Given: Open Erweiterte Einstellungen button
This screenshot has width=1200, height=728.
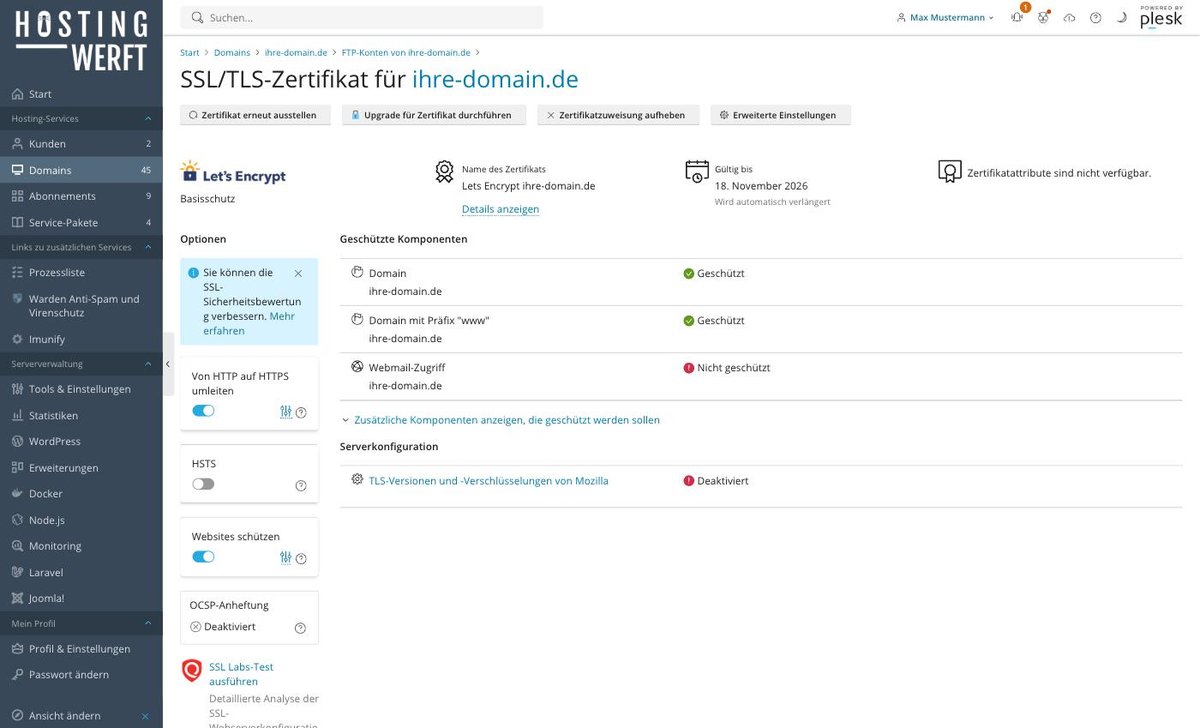Looking at the screenshot, I should click(x=780, y=115).
